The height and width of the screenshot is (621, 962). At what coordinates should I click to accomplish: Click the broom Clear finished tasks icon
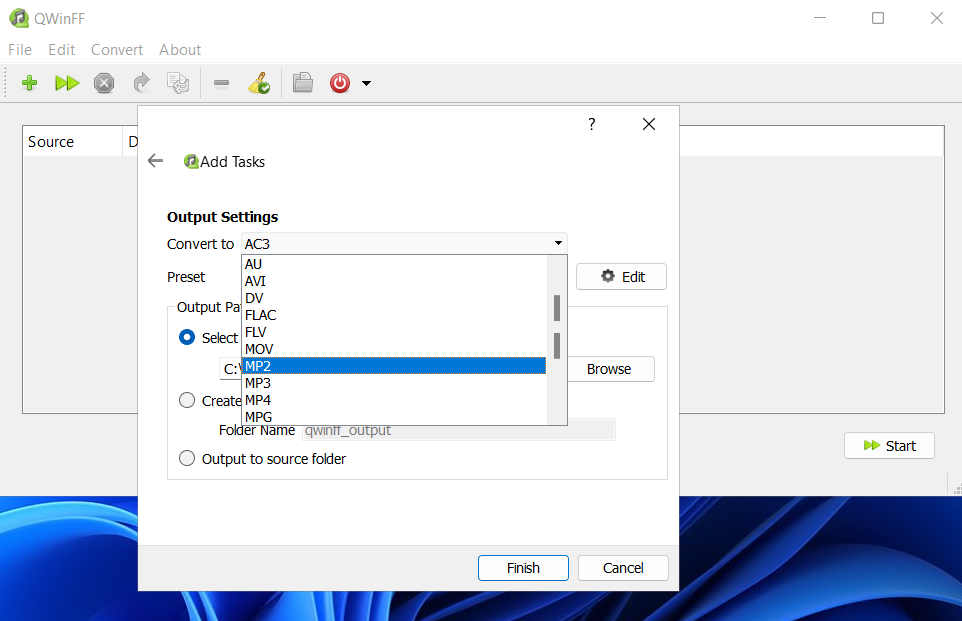(x=259, y=83)
